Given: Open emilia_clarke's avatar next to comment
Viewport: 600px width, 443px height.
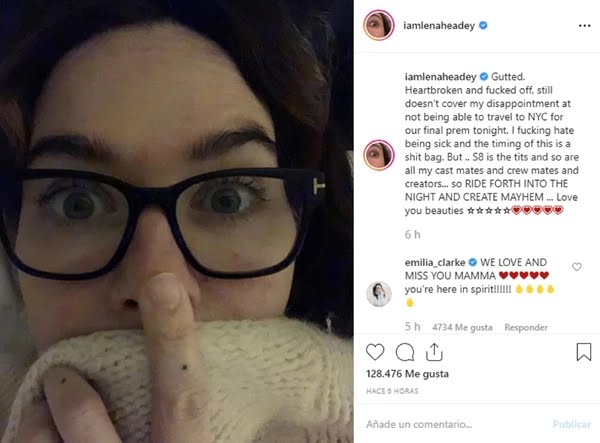Looking at the screenshot, I should point(379,294).
